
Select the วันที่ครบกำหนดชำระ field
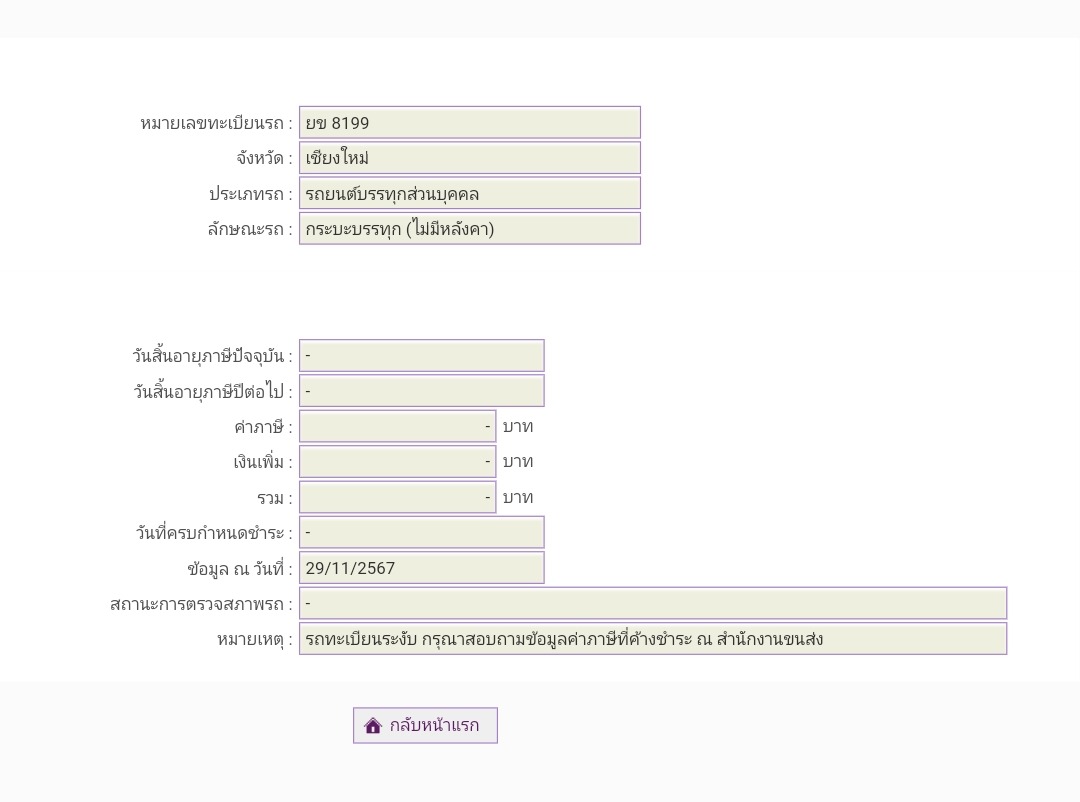coord(421,533)
